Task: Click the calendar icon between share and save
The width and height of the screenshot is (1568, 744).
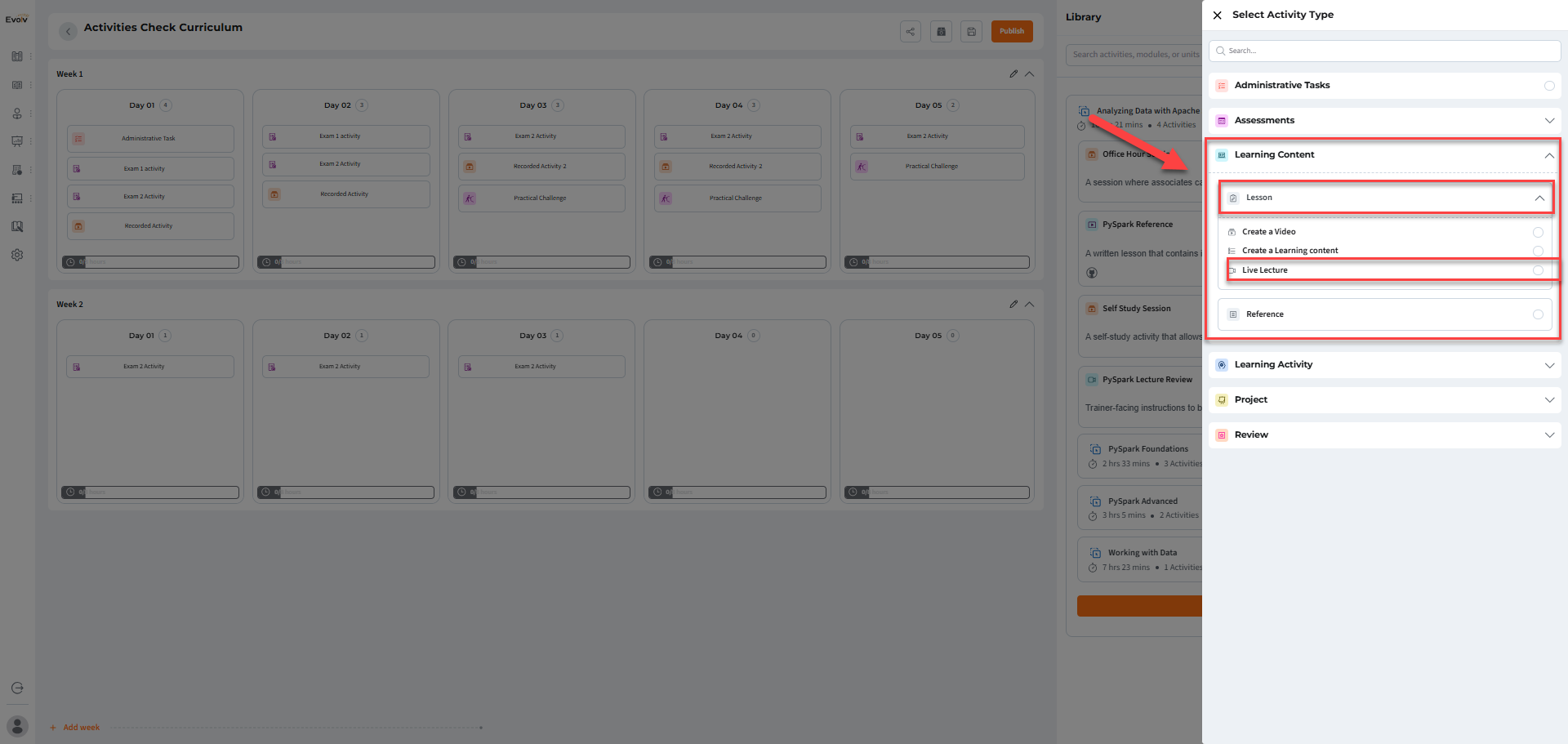Action: 941,31
